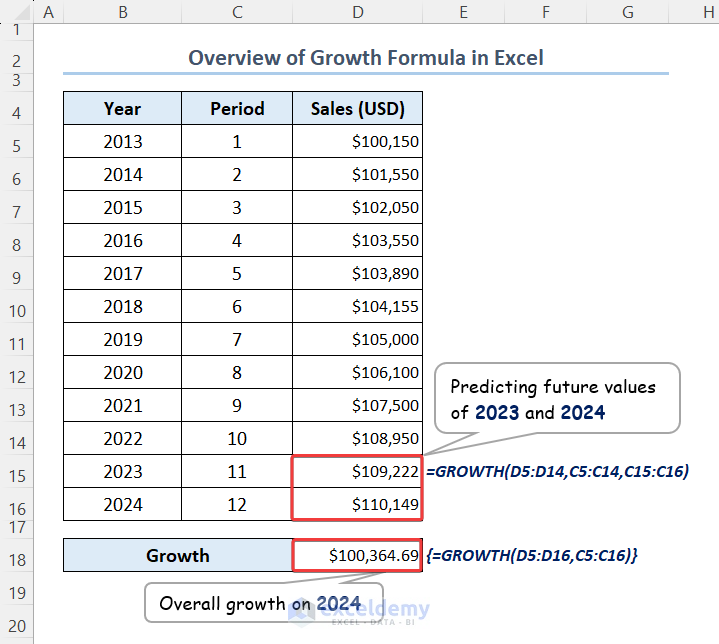The image size is (719, 644).
Task: Click the =GROWTH(D5:D14,C5:C14,C15:C16) formula text
Action: (558, 472)
